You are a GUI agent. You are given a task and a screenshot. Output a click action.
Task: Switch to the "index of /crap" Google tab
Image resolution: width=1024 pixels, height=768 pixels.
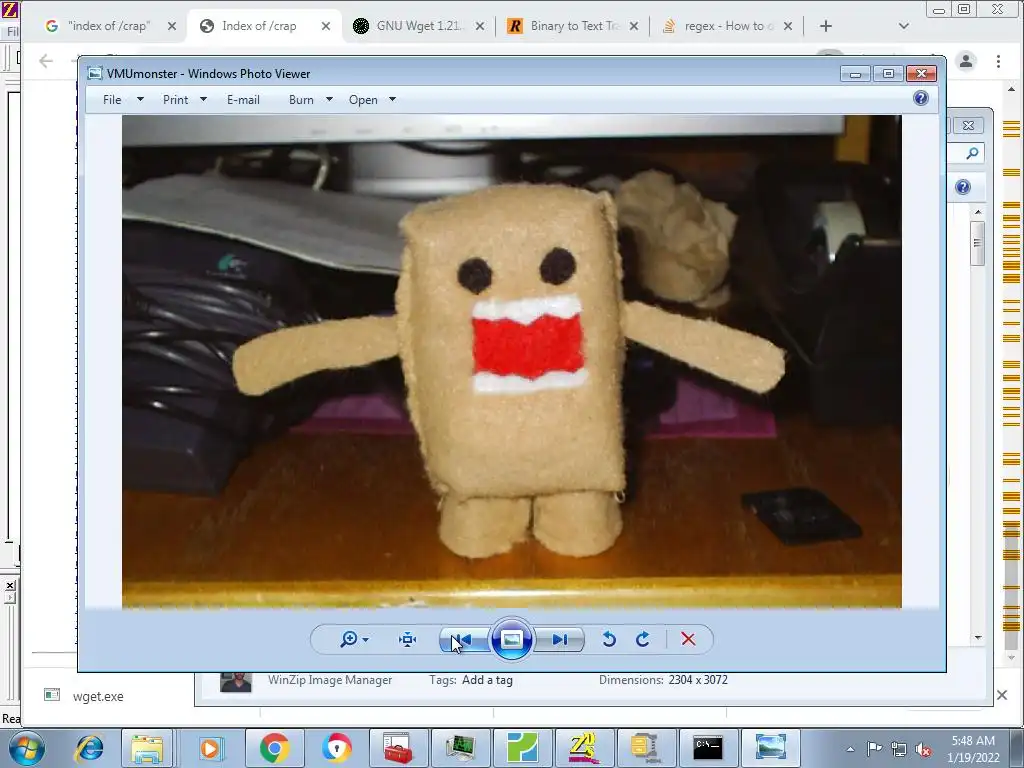tap(109, 26)
